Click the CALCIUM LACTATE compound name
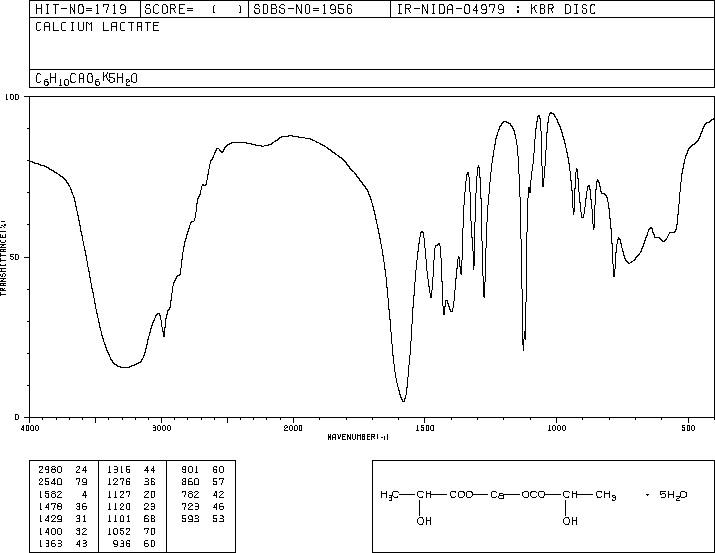Image resolution: width=715 pixels, height=553 pixels. 97,26
